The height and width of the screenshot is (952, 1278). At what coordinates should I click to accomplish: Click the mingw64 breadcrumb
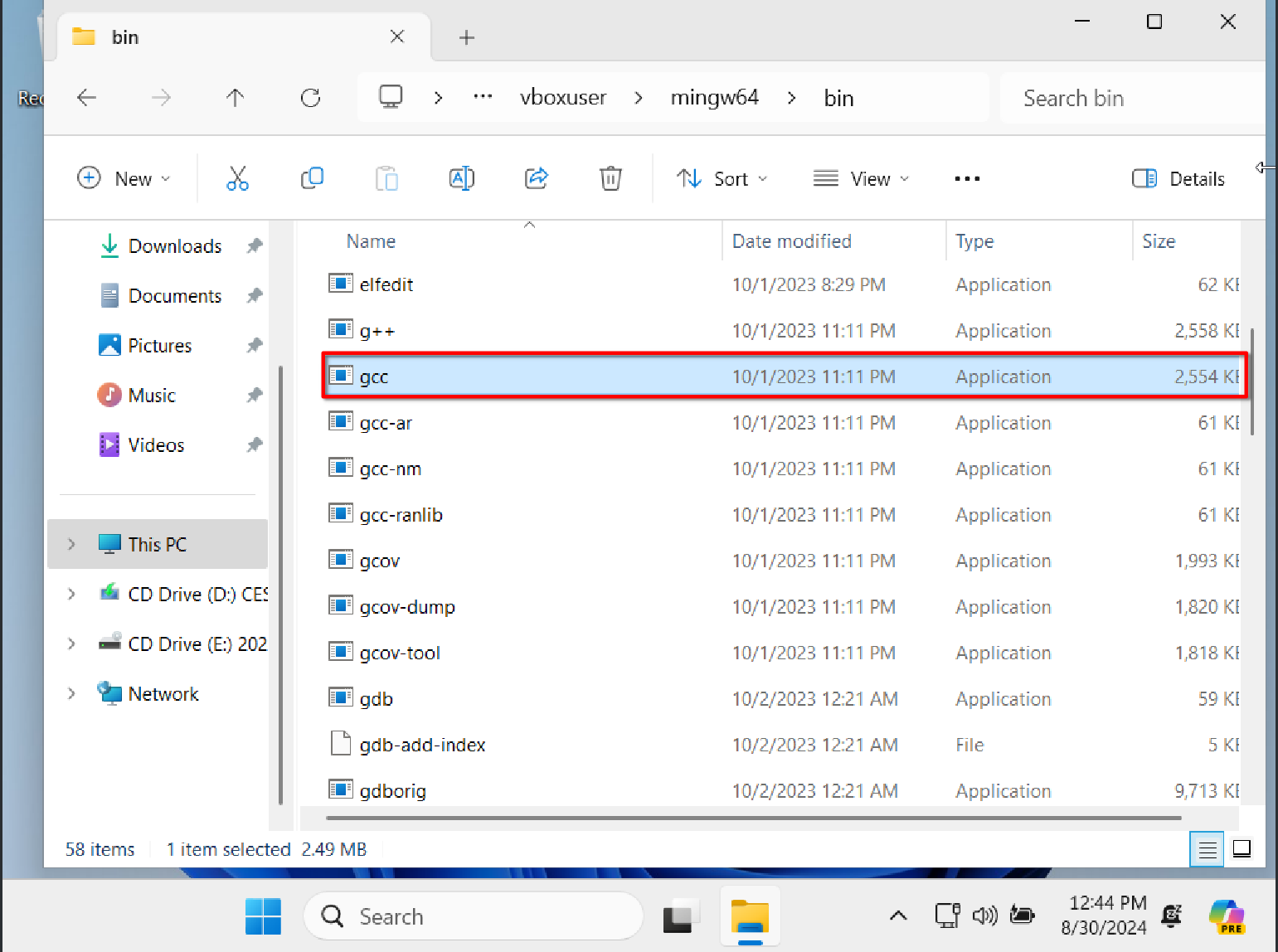pos(714,98)
